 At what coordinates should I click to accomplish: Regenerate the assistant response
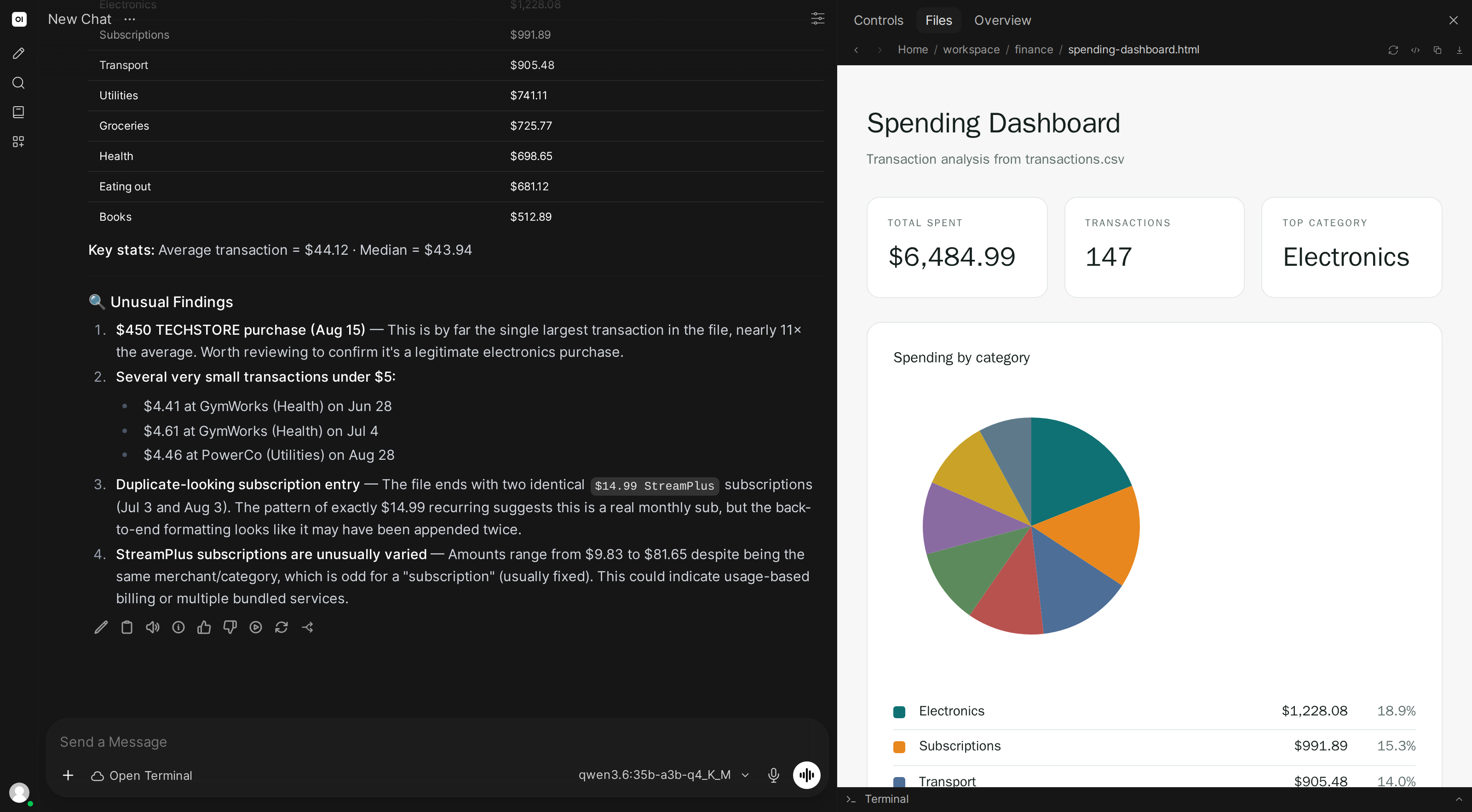click(281, 628)
